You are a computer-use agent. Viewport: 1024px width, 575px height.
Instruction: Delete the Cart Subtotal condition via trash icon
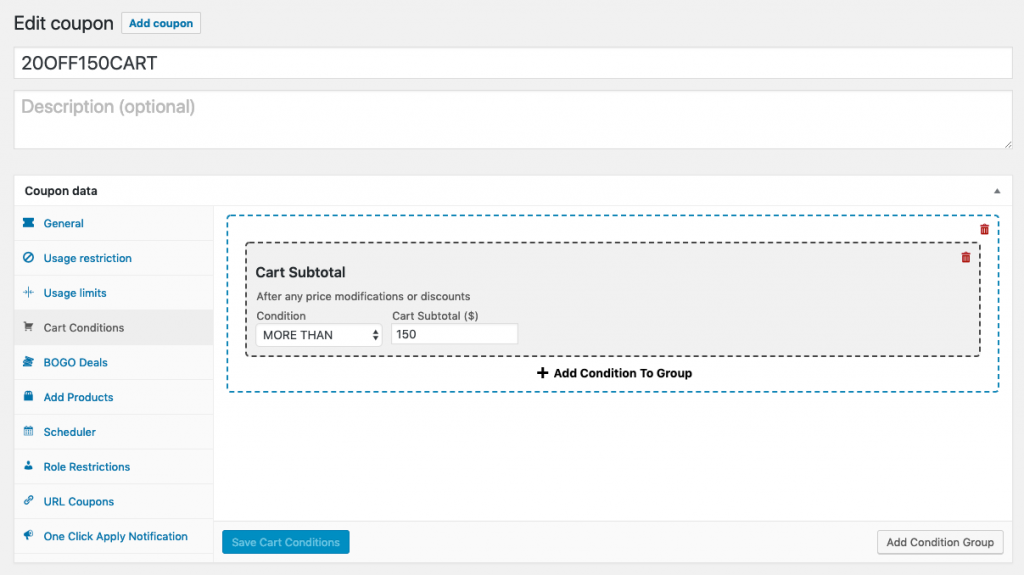point(965,258)
